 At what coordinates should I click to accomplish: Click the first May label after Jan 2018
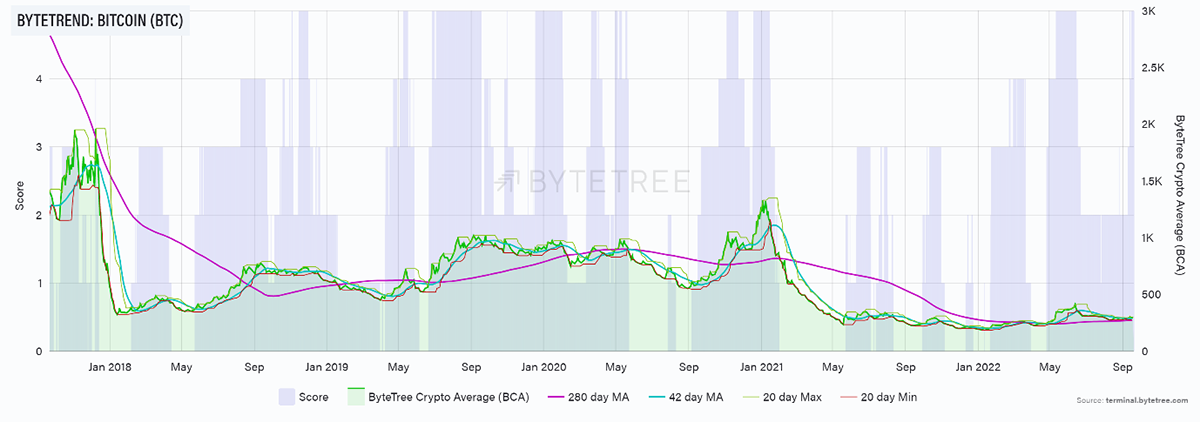181,366
